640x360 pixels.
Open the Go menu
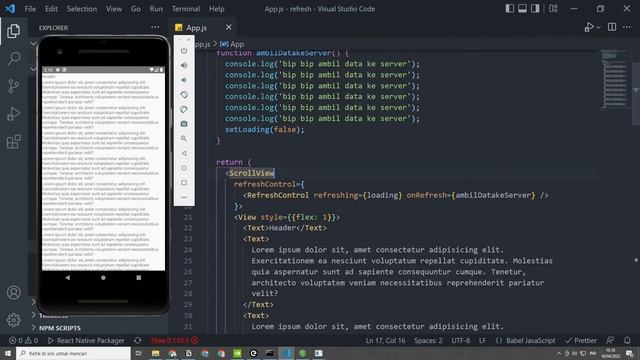pyautogui.click(x=136, y=9)
